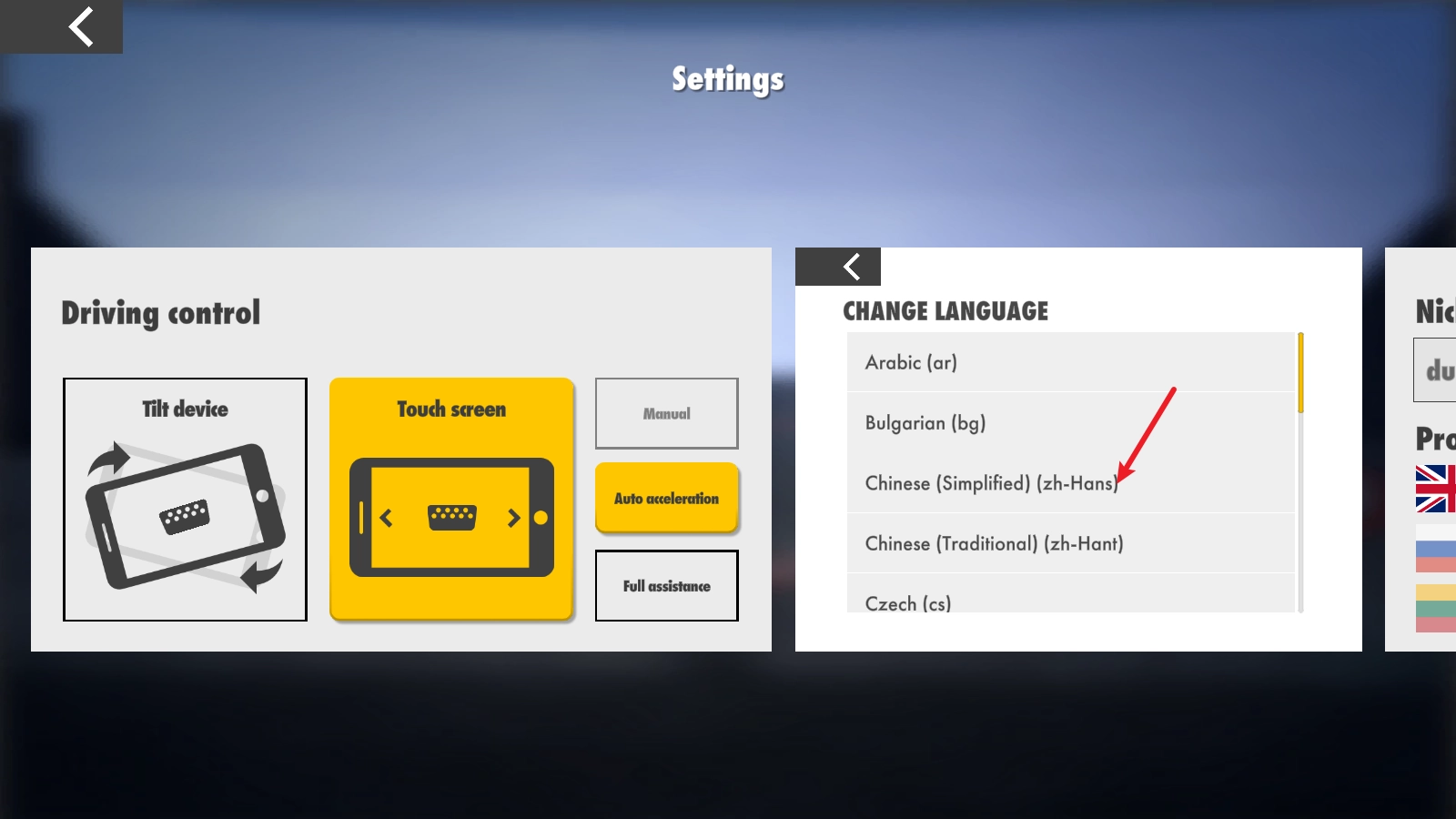1456x819 pixels.
Task: Close the Change Language panel with its back arrow
Action: (x=837, y=267)
